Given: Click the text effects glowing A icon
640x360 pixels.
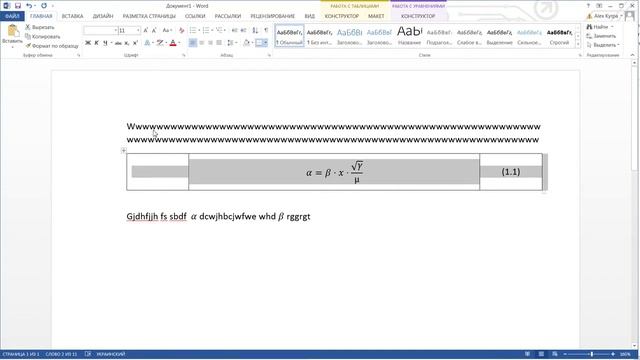Looking at the screenshot, I should pyautogui.click(x=147, y=43).
